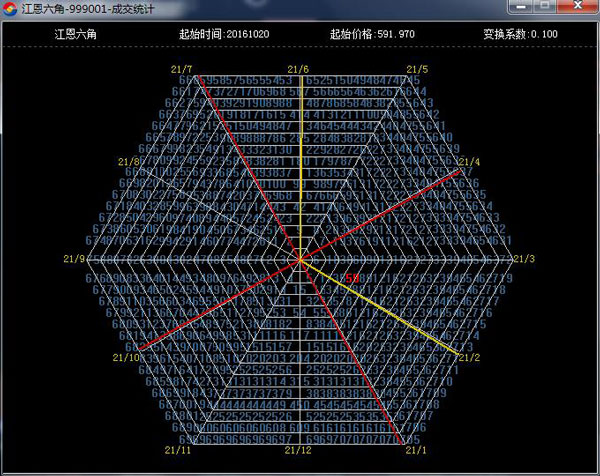
Task: Click the 21/9 axis label
Action: point(74,259)
